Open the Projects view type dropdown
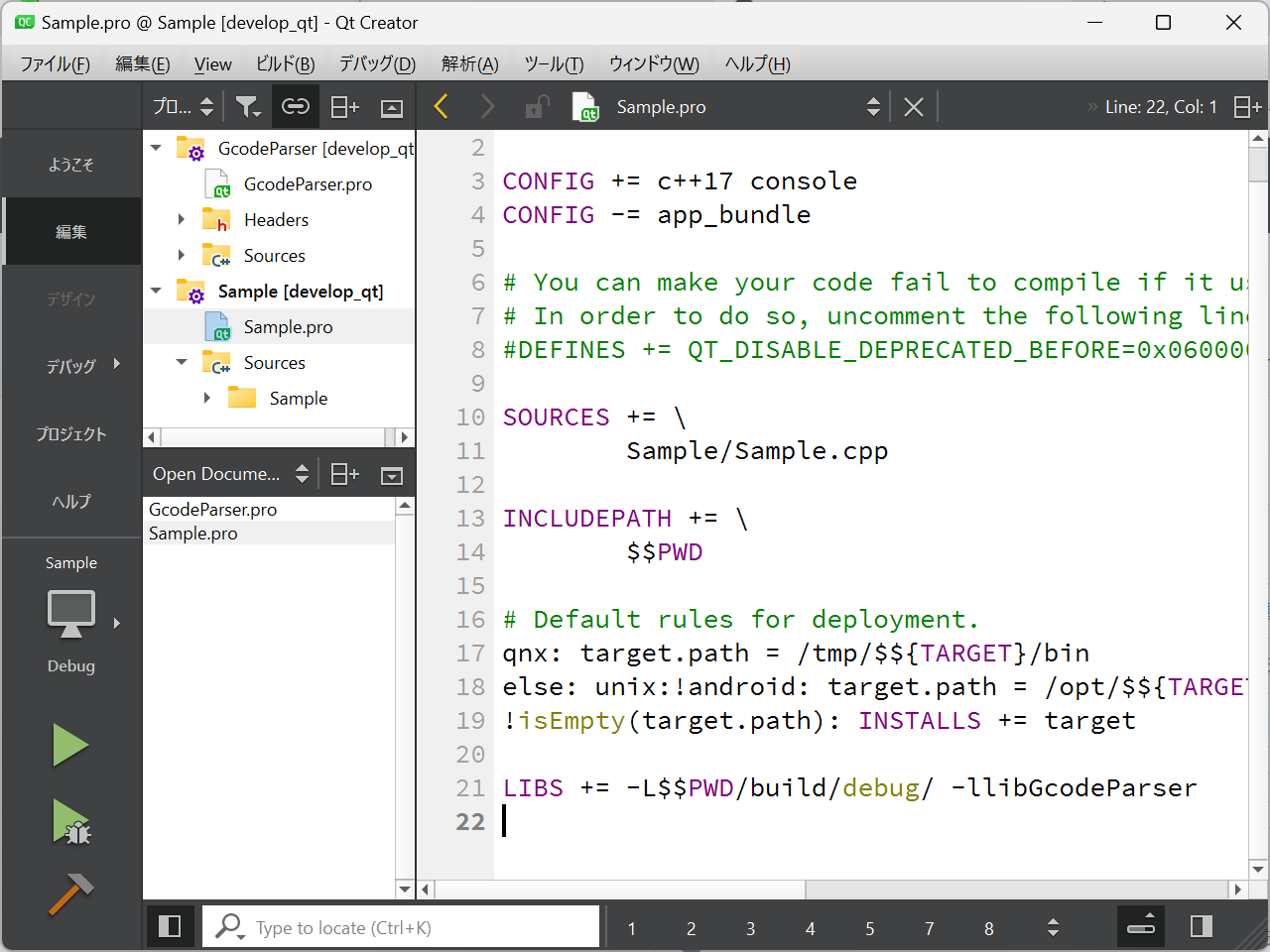Screen dimensions: 1270x952 [x=184, y=106]
